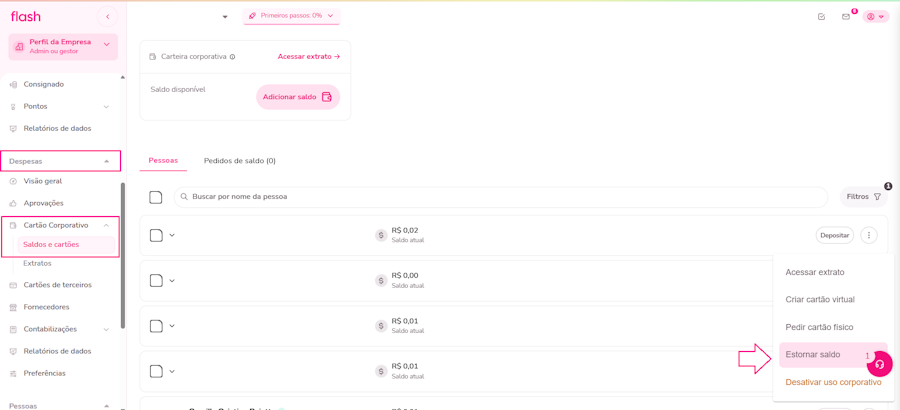The width and height of the screenshot is (900, 410).
Task: Click the Adicionar saldo button
Action: (x=297, y=97)
